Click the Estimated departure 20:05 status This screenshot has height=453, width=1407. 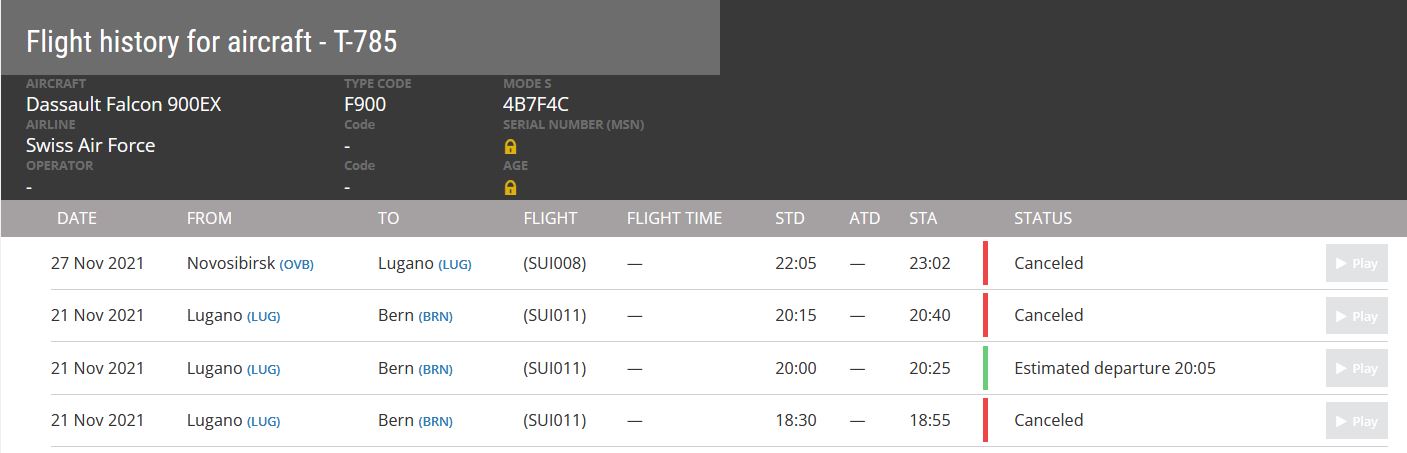(1114, 368)
